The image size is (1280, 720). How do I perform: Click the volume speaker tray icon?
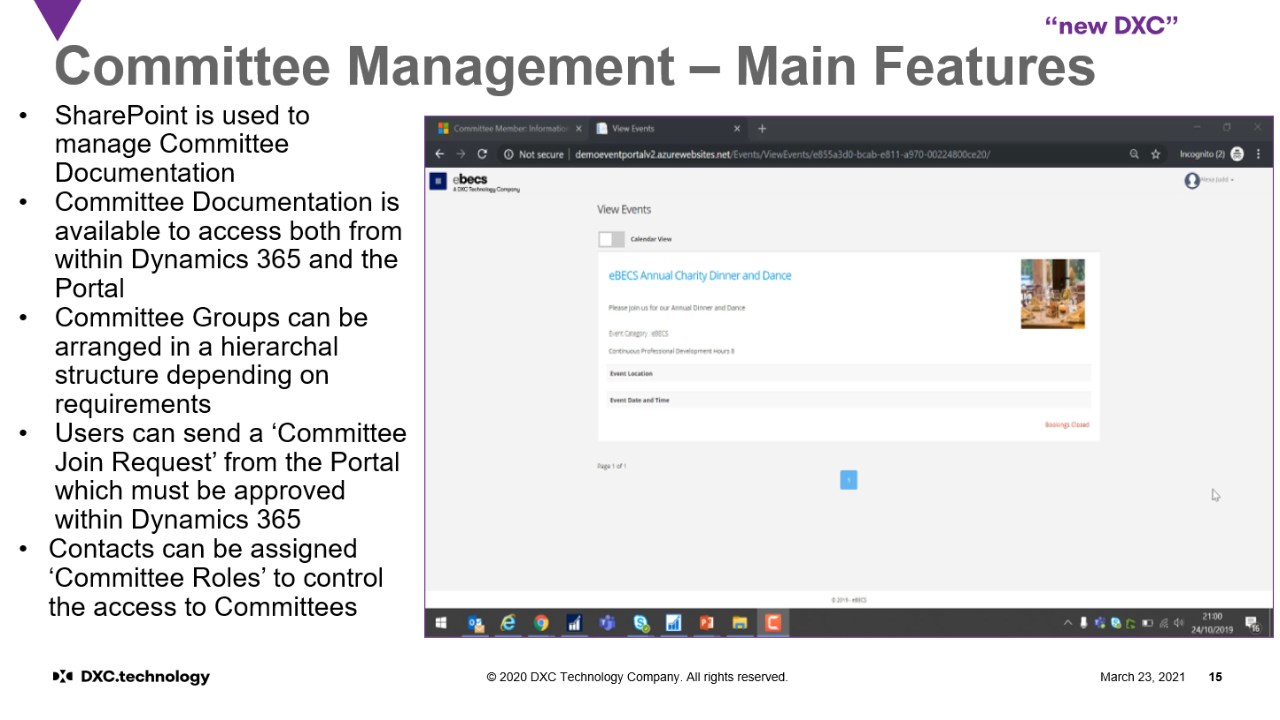pyautogui.click(x=1178, y=623)
